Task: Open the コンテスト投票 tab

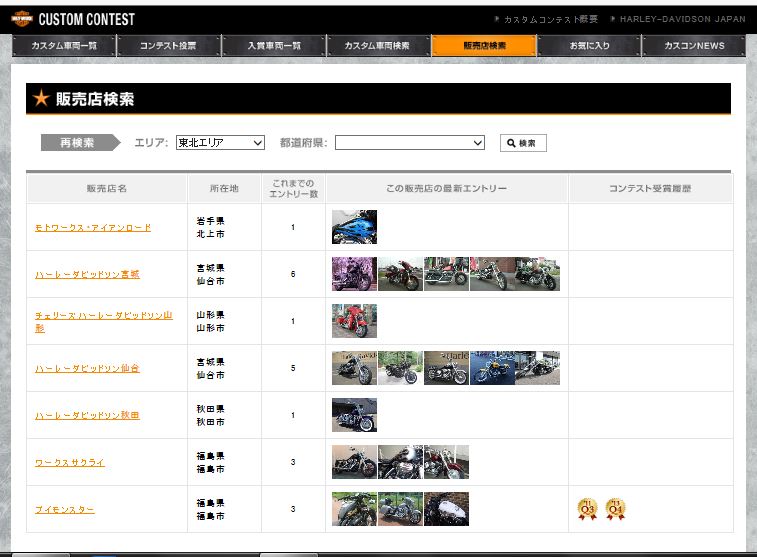Action: point(168,46)
